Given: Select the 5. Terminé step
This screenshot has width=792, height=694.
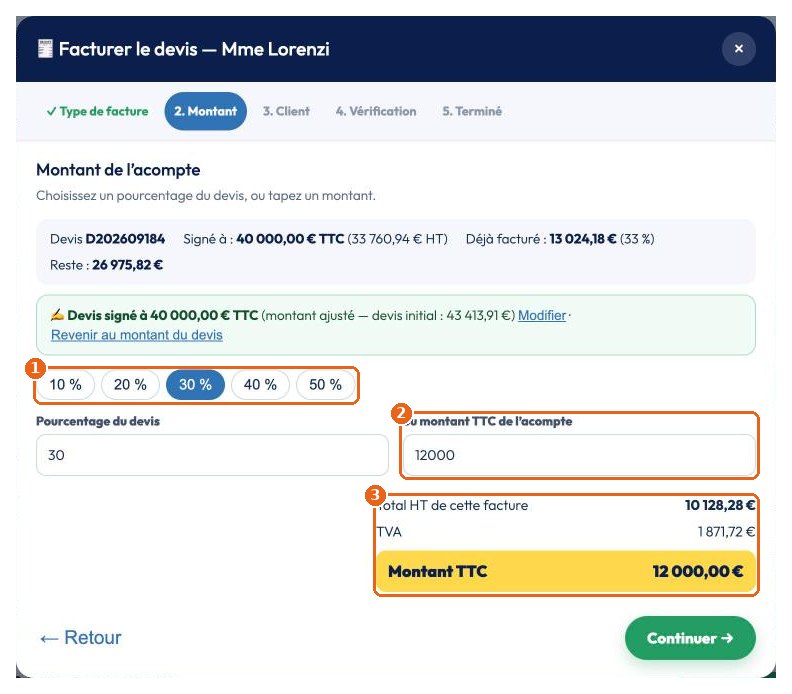Looking at the screenshot, I should coord(472,111).
